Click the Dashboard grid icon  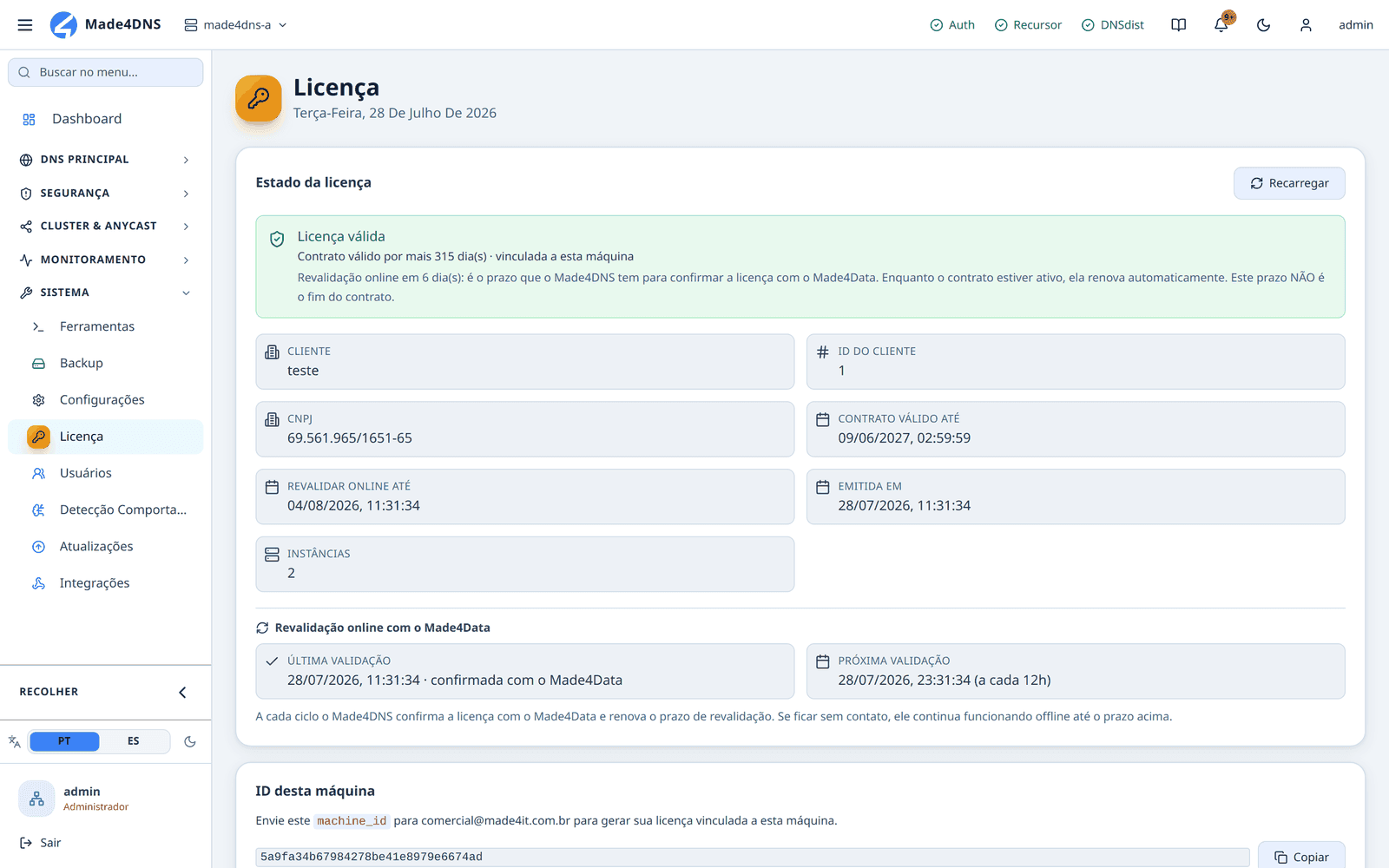[x=29, y=119]
